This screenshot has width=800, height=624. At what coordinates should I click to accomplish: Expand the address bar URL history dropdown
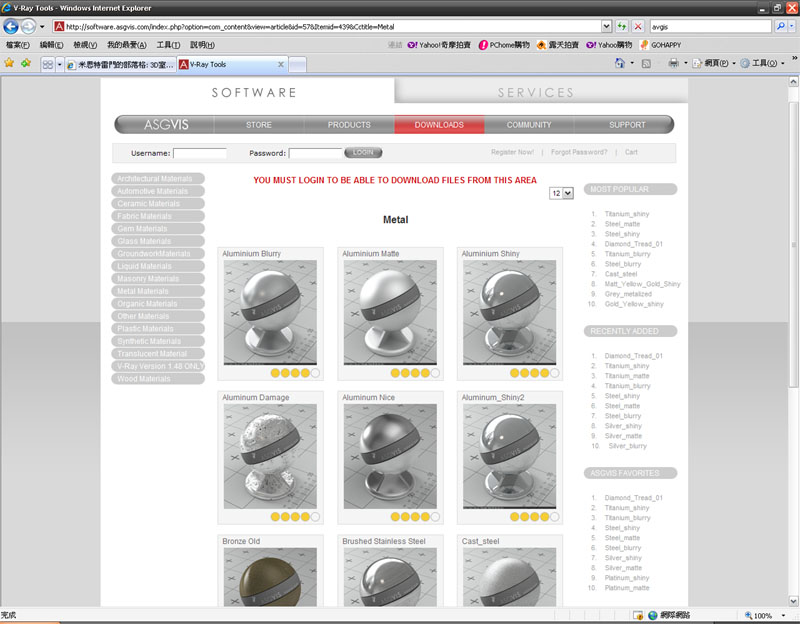[x=606, y=26]
